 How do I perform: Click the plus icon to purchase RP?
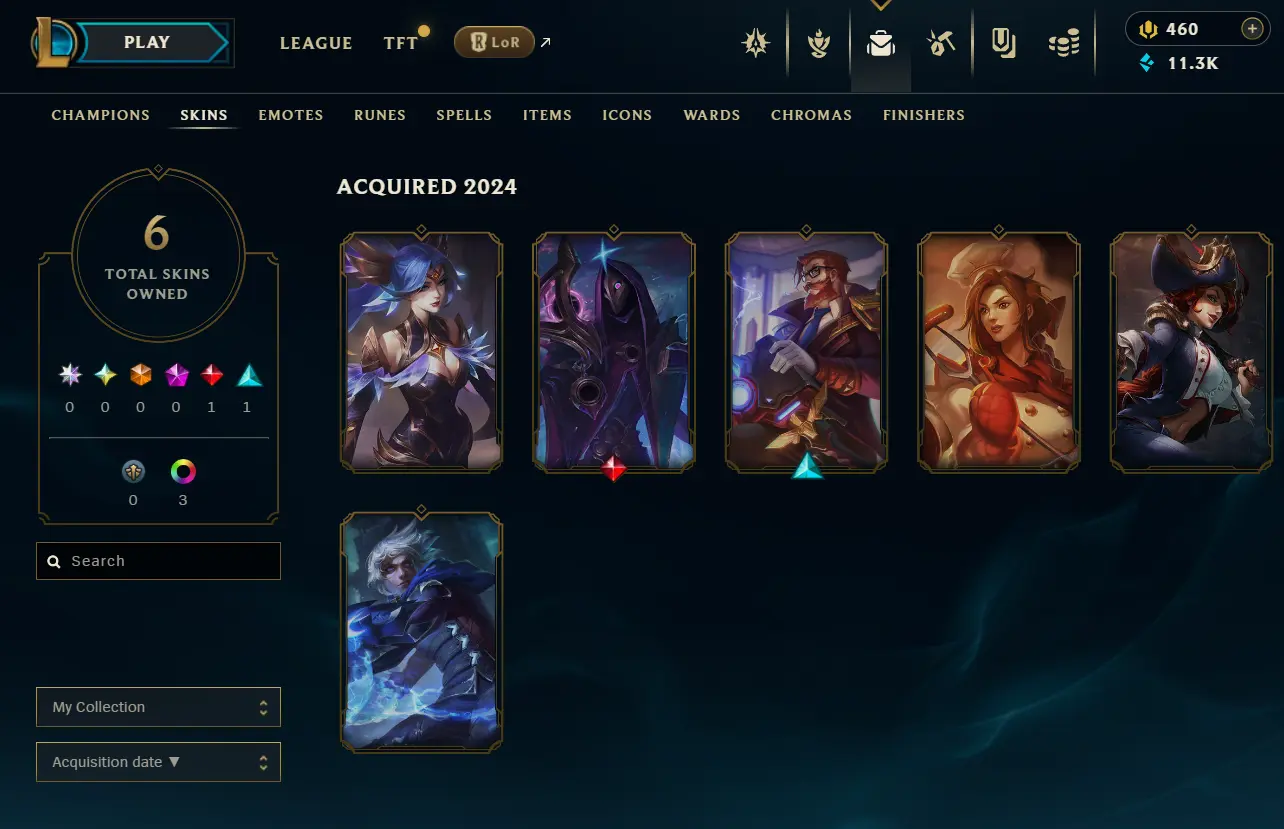click(x=1252, y=29)
